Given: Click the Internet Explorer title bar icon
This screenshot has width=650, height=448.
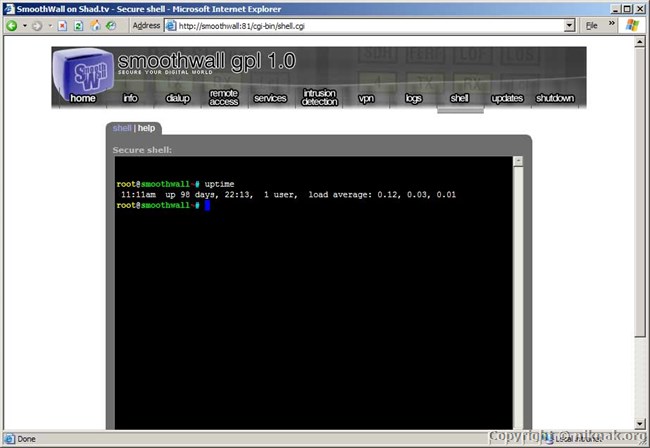Looking at the screenshot, I should [x=9, y=9].
